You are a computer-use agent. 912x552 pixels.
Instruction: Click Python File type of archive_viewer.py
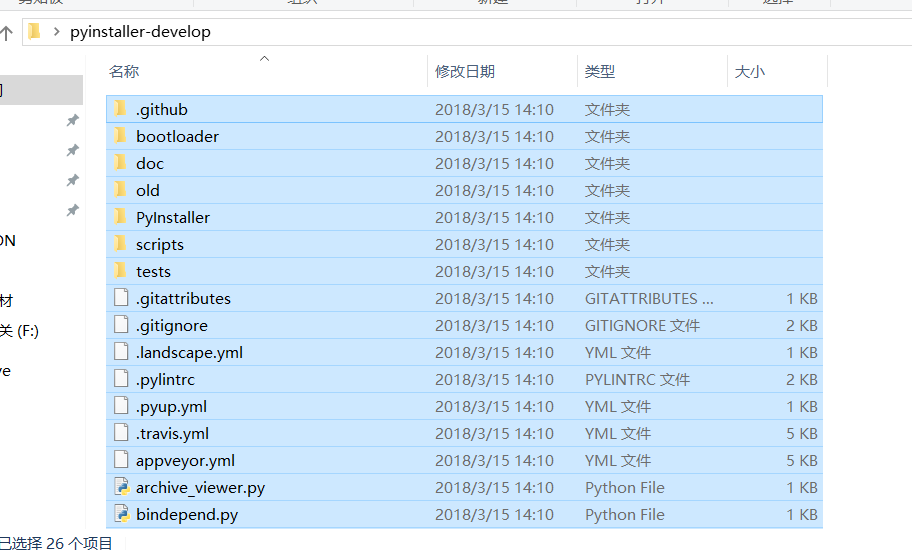point(625,487)
